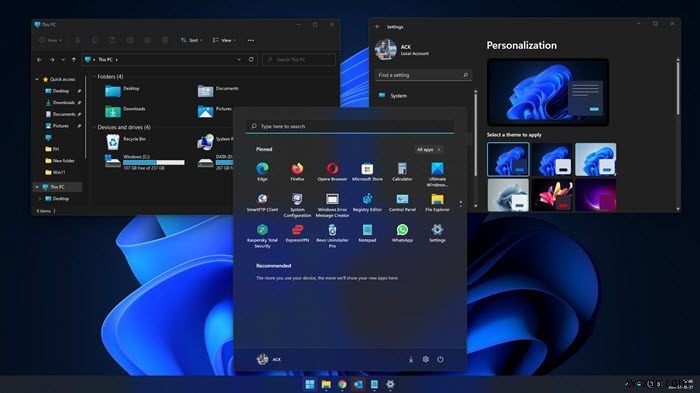
Task: Open the Documents folder in This PC
Action: pyautogui.click(x=218, y=91)
